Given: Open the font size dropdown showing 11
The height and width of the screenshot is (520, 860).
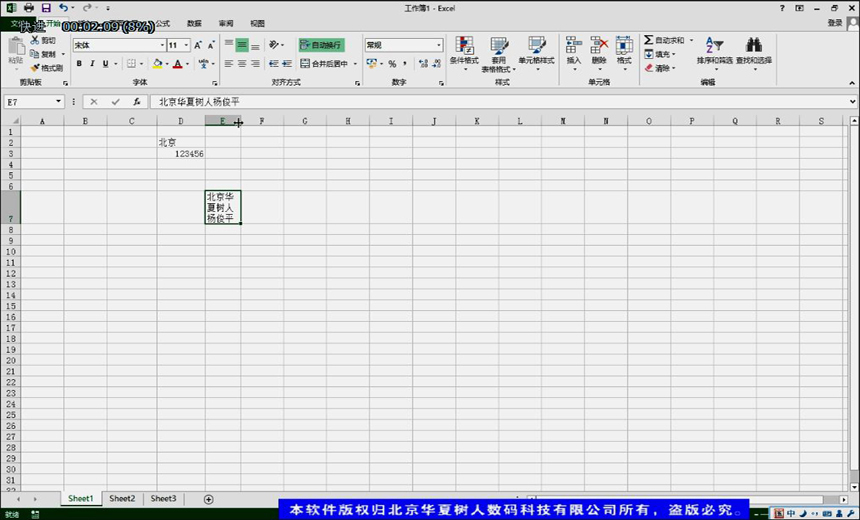Looking at the screenshot, I should click(186, 45).
